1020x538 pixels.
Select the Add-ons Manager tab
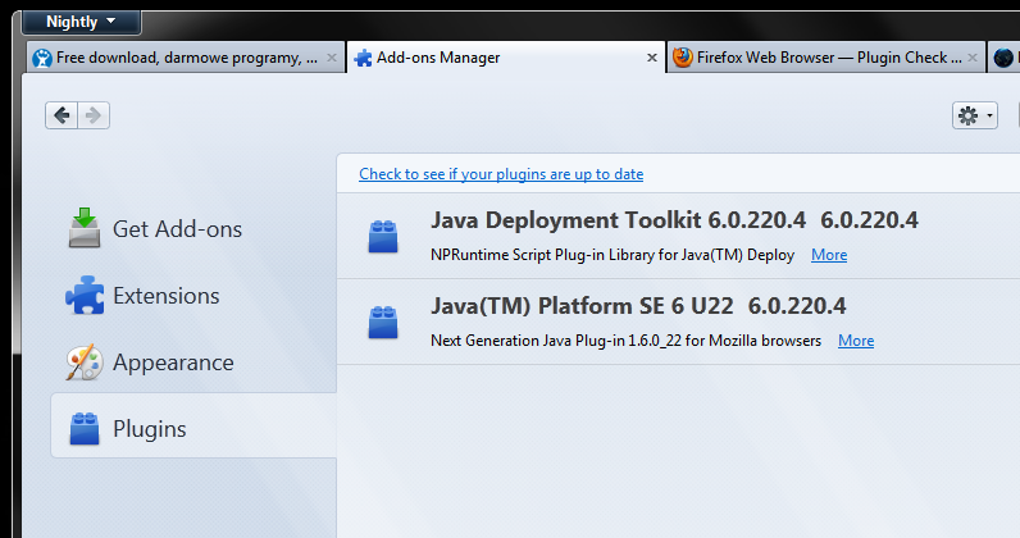coord(506,58)
